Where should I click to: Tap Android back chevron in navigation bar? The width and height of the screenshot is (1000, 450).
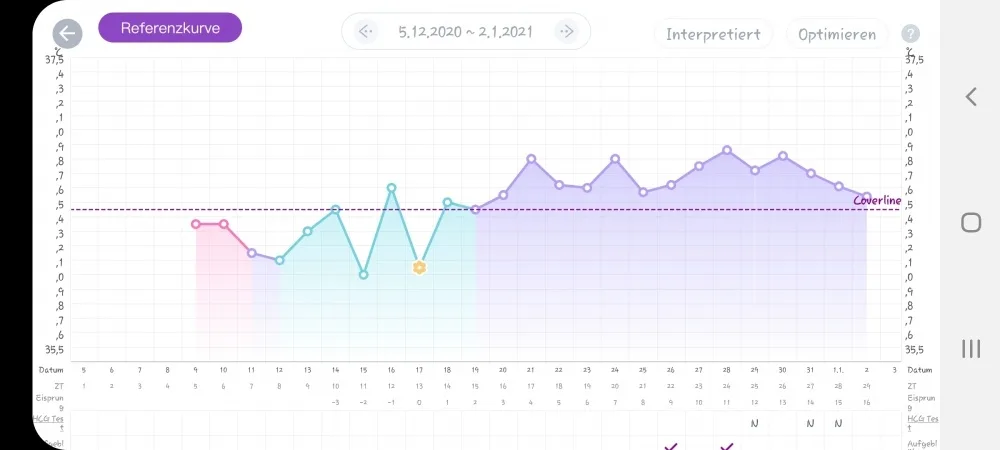971,97
